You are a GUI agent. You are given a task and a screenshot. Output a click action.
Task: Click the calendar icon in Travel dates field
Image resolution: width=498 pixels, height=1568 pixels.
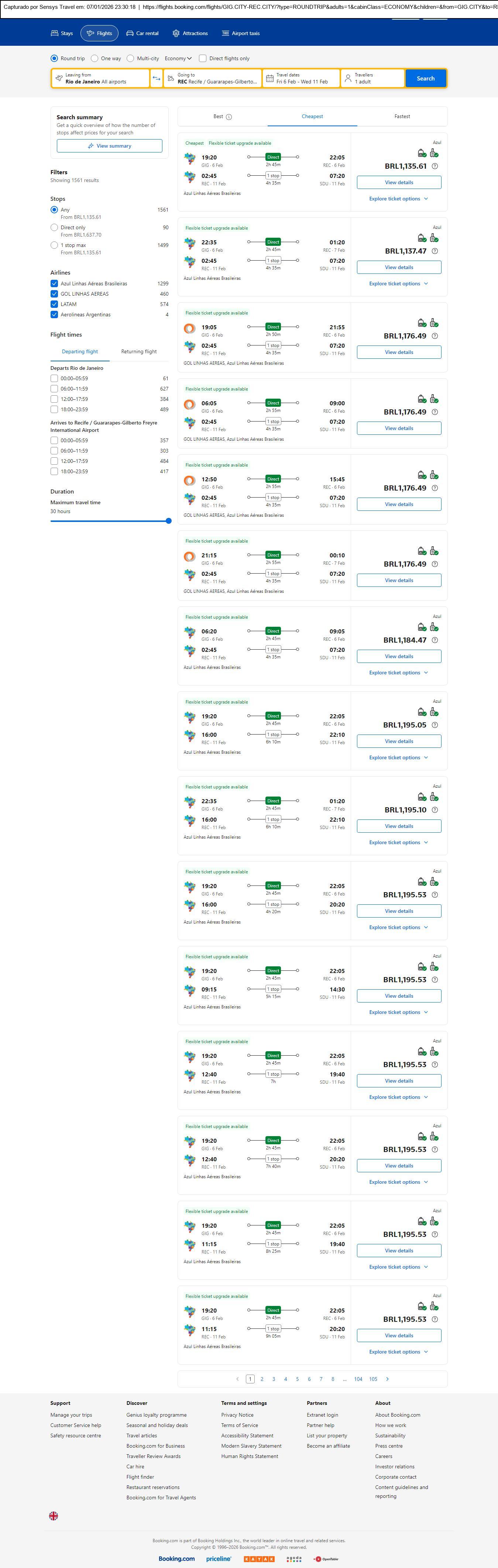[x=270, y=79]
